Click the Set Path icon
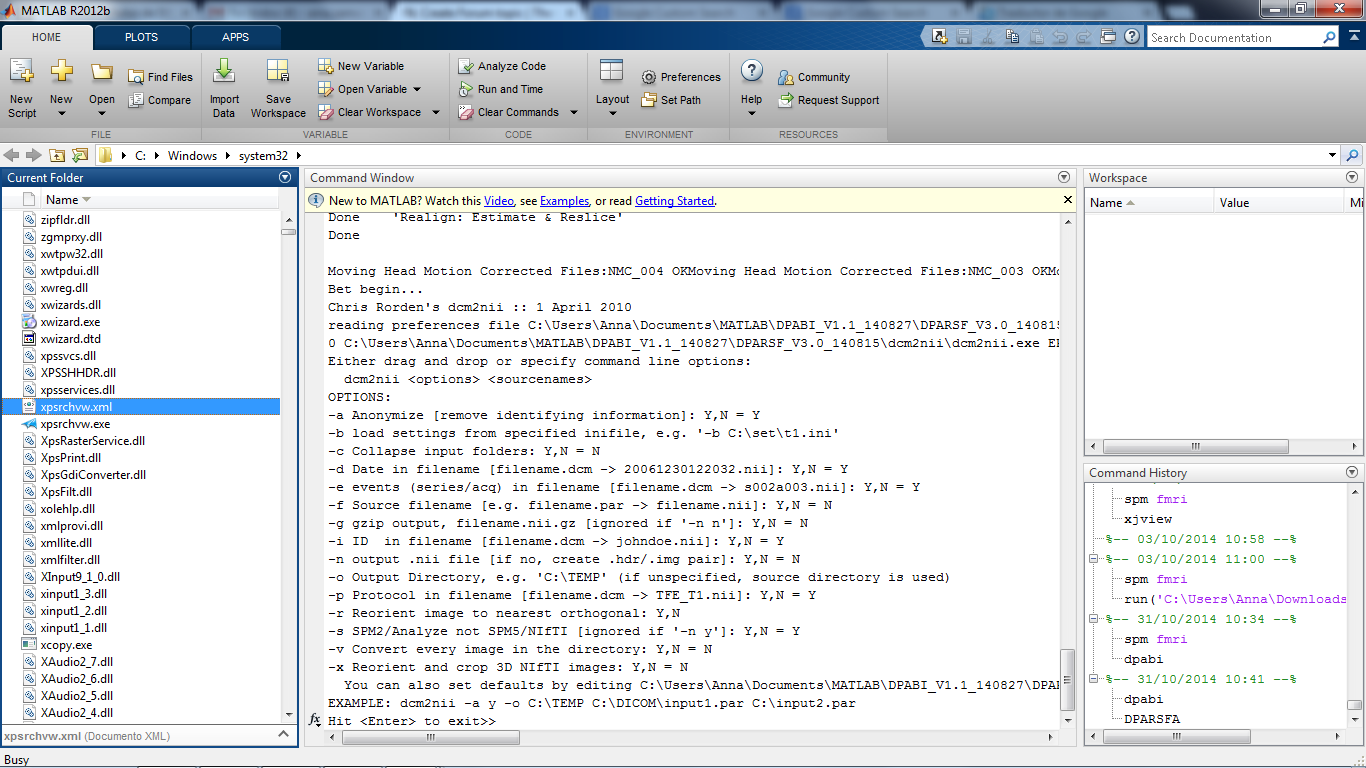 [x=648, y=100]
